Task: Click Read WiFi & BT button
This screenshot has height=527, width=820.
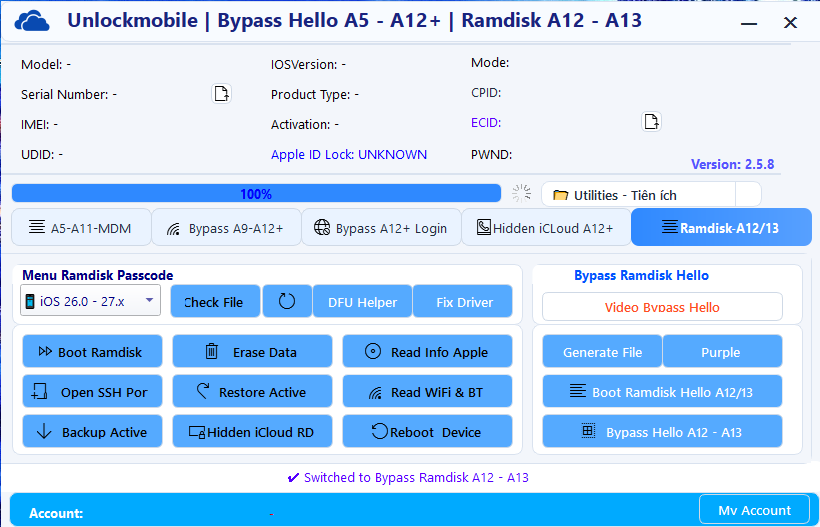Action: (x=427, y=392)
